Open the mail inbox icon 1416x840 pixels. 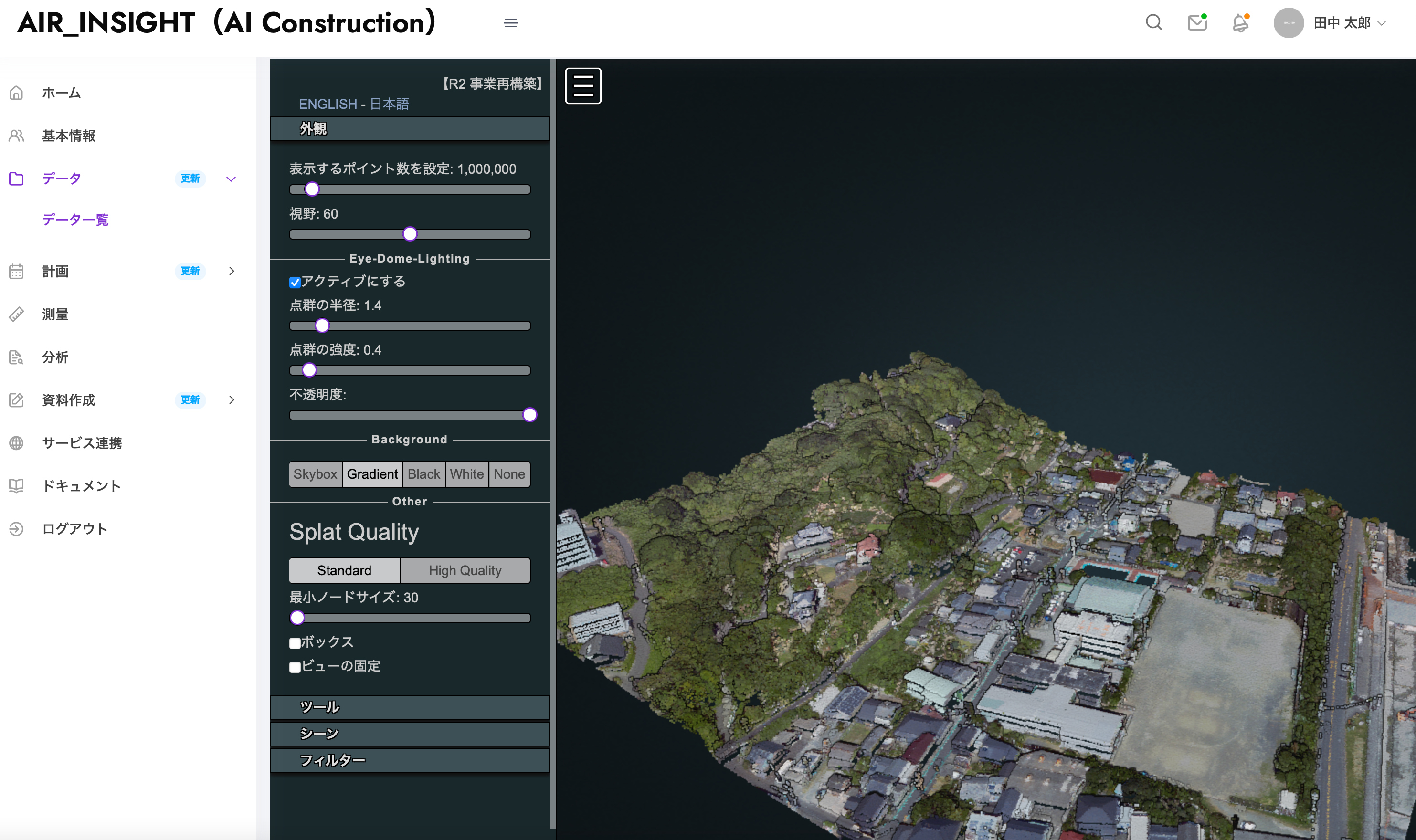[1197, 22]
